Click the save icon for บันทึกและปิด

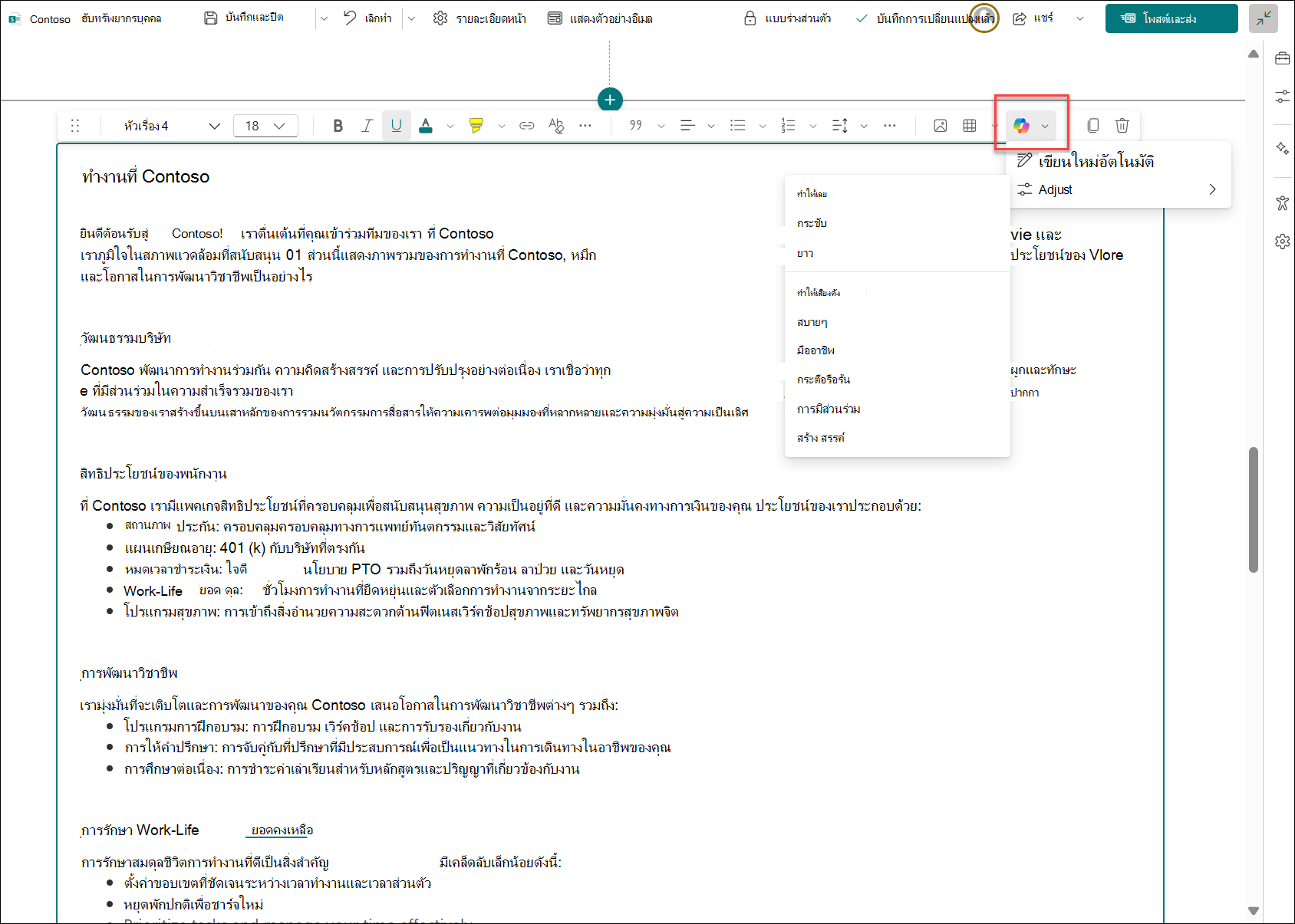[211, 18]
